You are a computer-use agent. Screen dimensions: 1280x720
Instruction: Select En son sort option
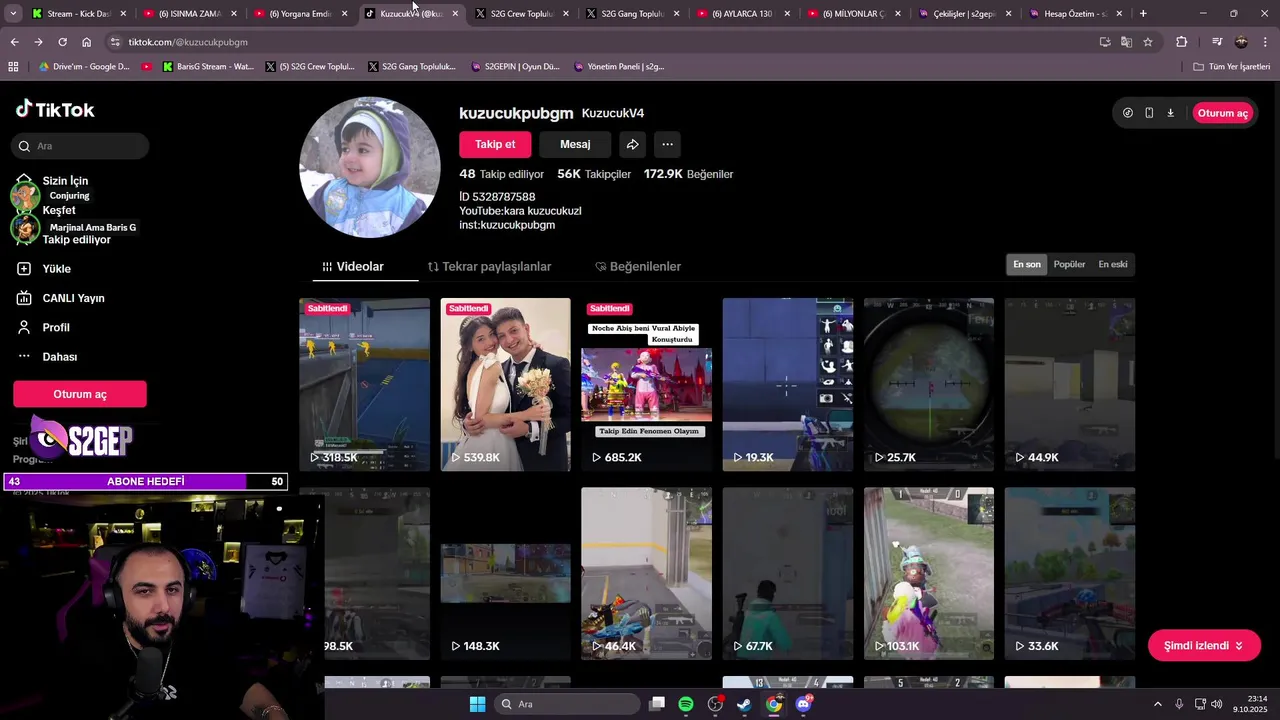coord(1027,264)
